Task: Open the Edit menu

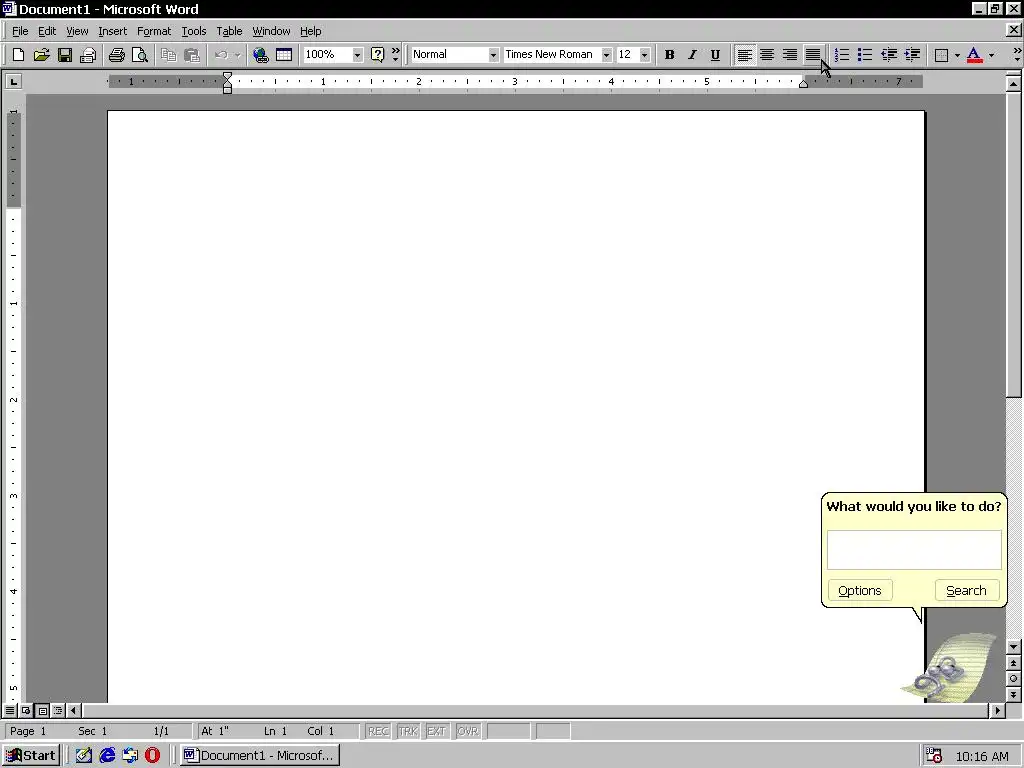Action: (x=46, y=31)
